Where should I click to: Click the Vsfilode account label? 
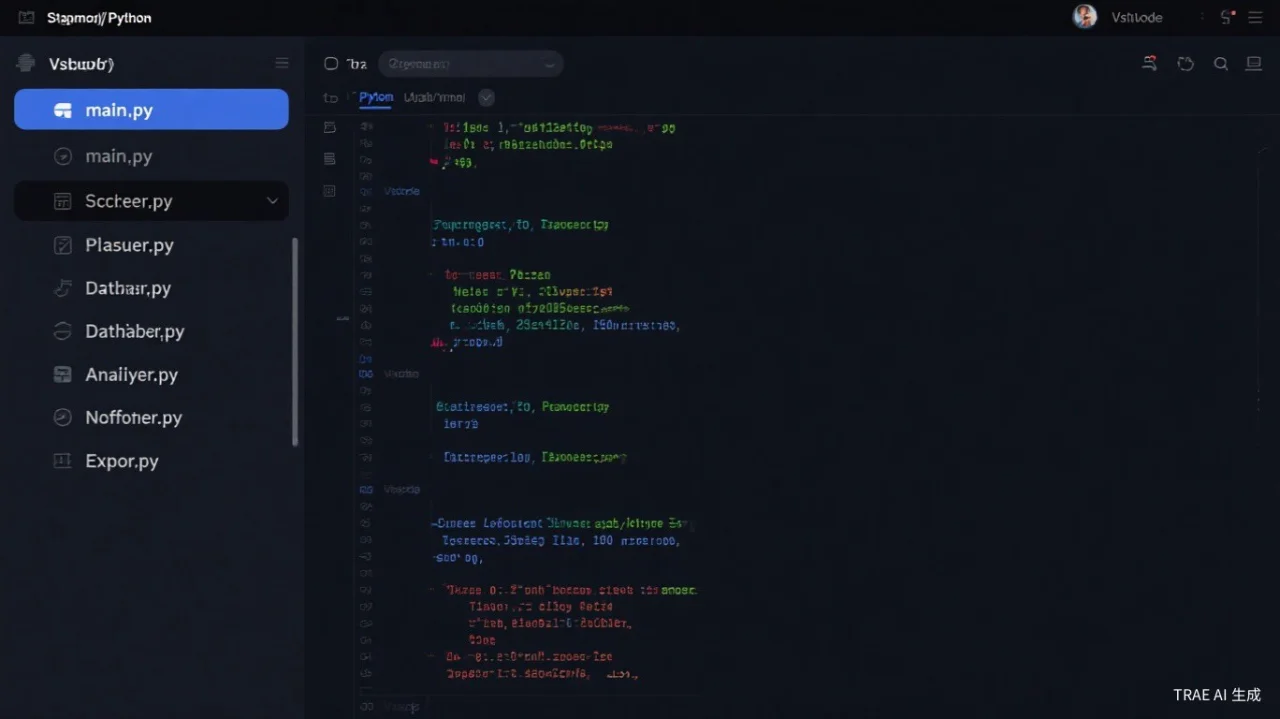pyautogui.click(x=1137, y=18)
